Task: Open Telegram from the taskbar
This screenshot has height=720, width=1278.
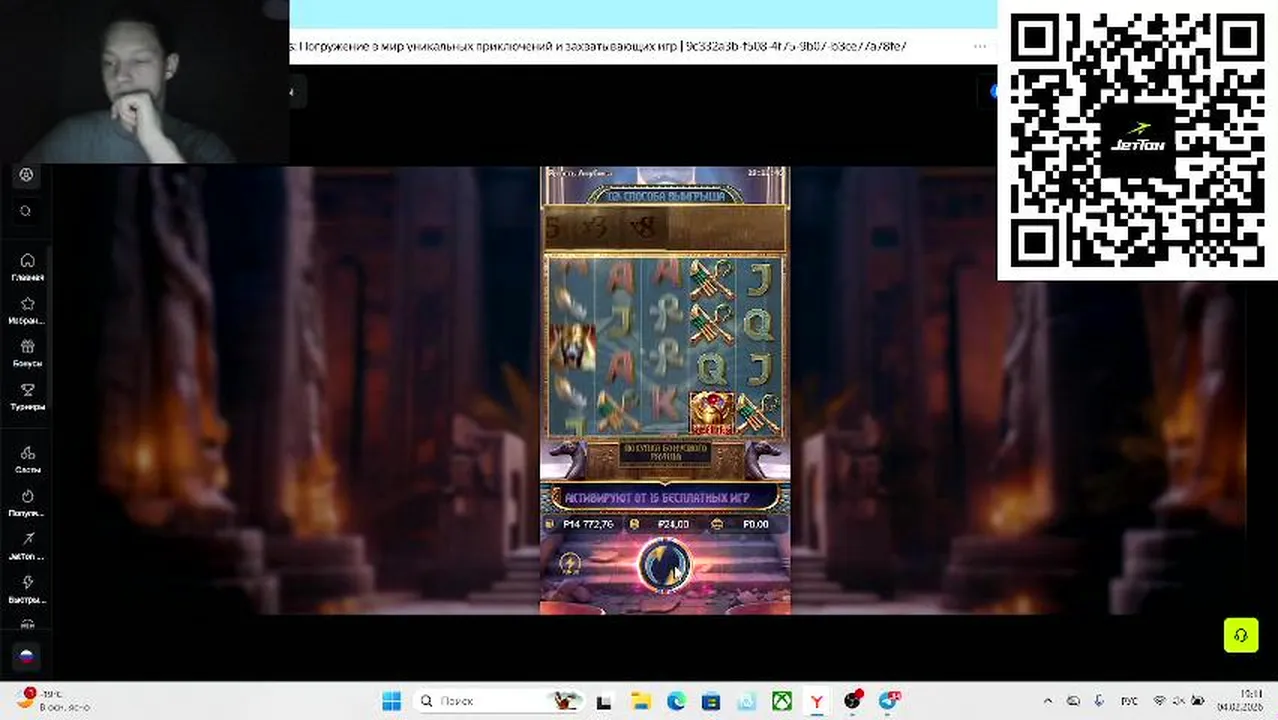Action: pyautogui.click(x=889, y=701)
